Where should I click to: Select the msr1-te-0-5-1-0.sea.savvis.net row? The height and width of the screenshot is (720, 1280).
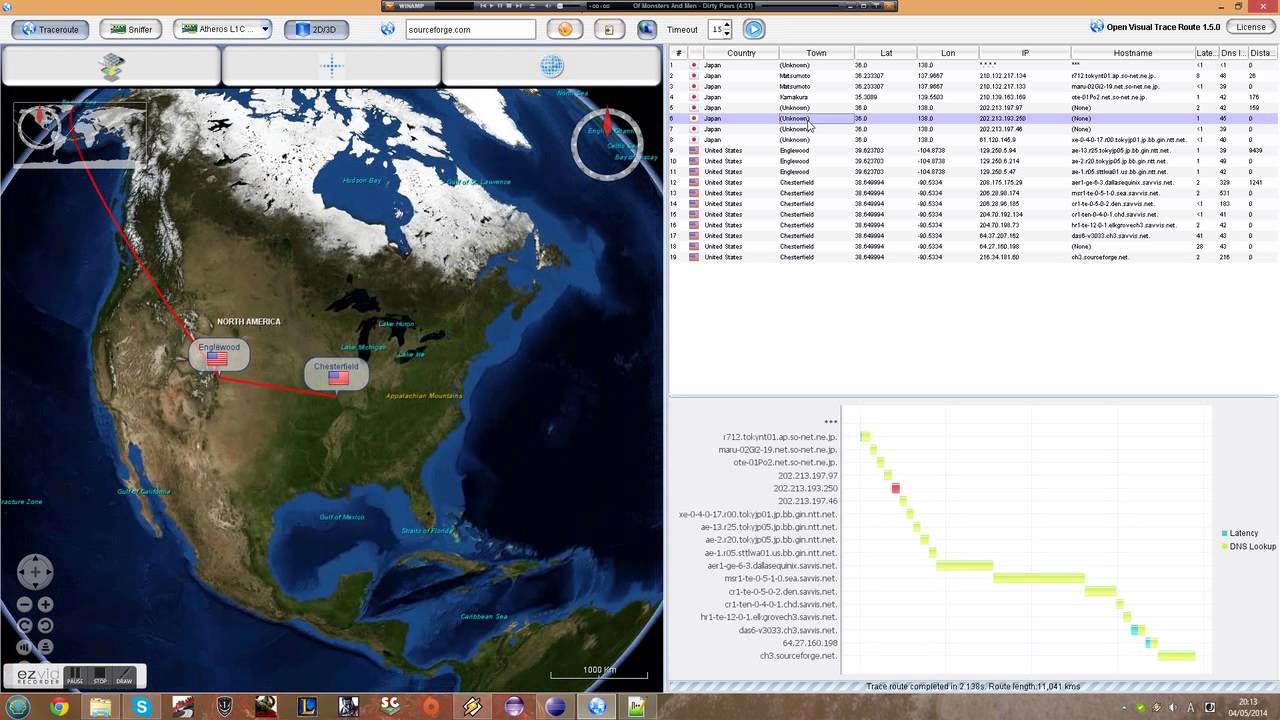[974, 193]
